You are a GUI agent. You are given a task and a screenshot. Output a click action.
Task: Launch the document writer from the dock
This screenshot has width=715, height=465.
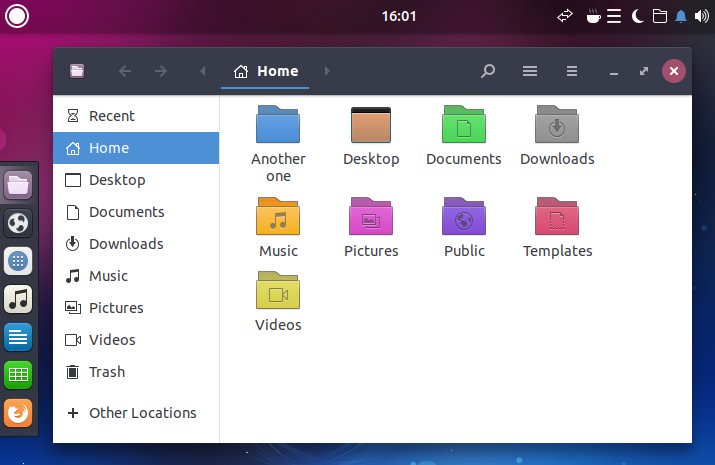pos(18,337)
